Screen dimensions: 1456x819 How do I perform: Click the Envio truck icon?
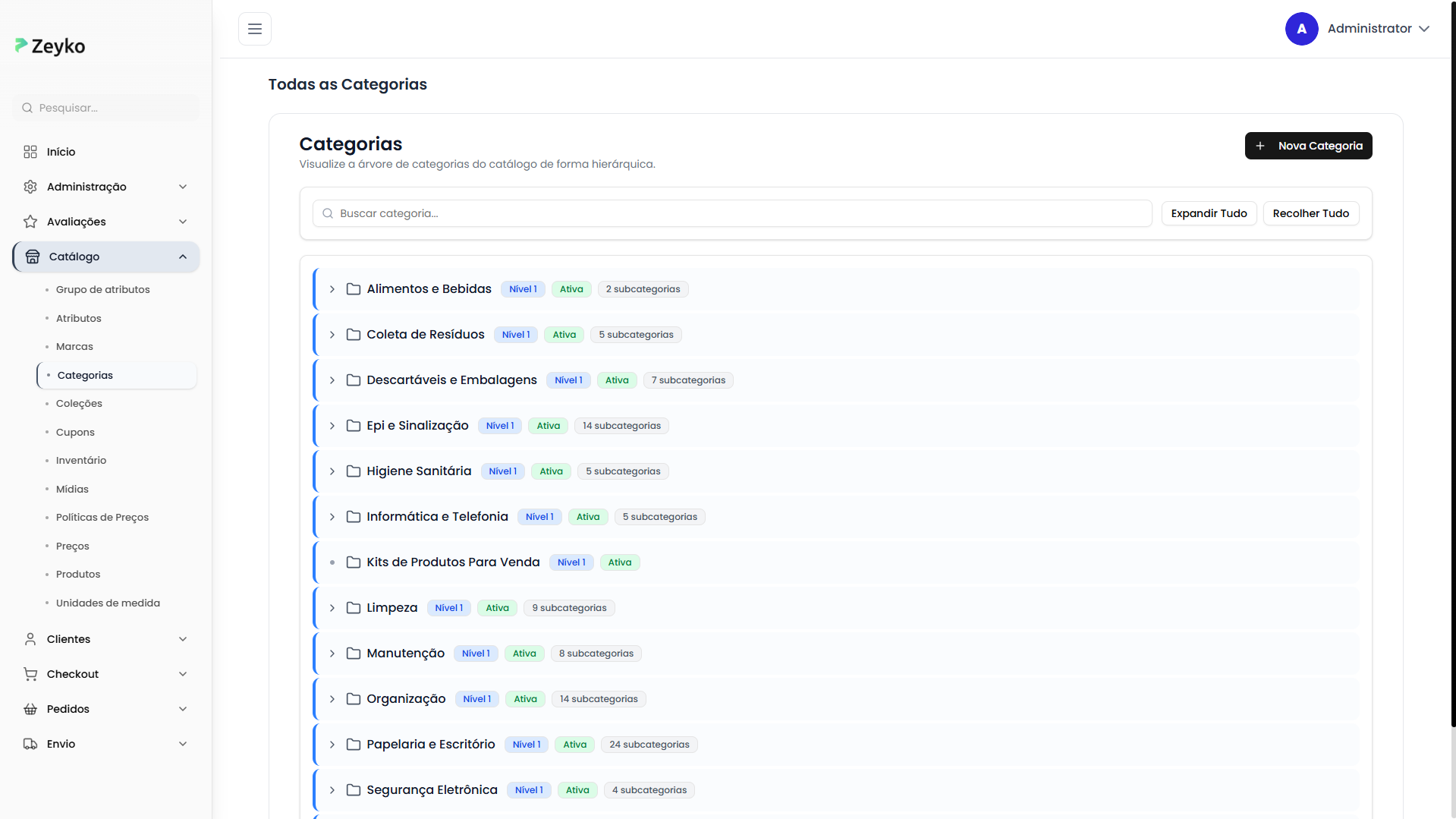[30, 744]
